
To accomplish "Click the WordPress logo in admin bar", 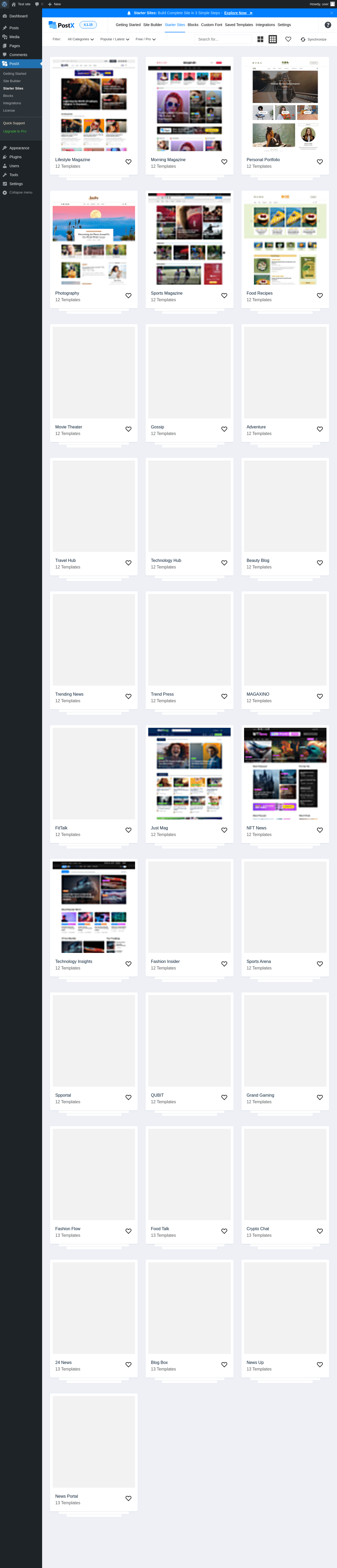I will click(x=4, y=4).
